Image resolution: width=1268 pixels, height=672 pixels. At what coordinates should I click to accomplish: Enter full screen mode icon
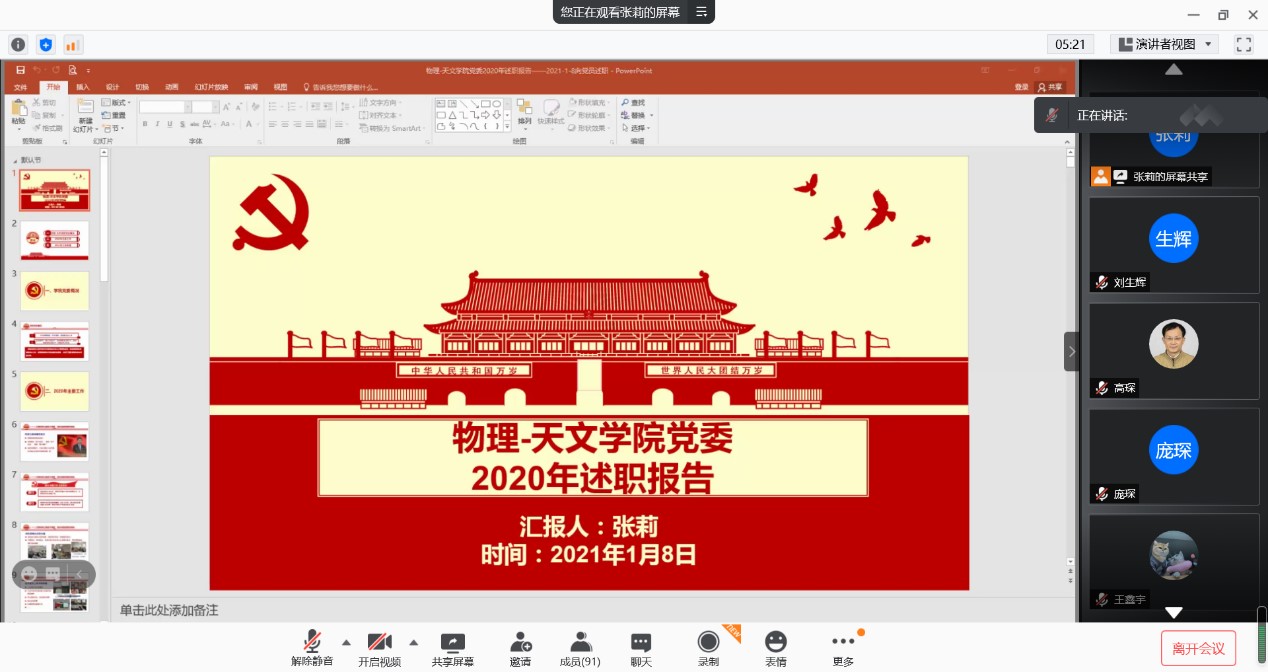coord(1244,44)
